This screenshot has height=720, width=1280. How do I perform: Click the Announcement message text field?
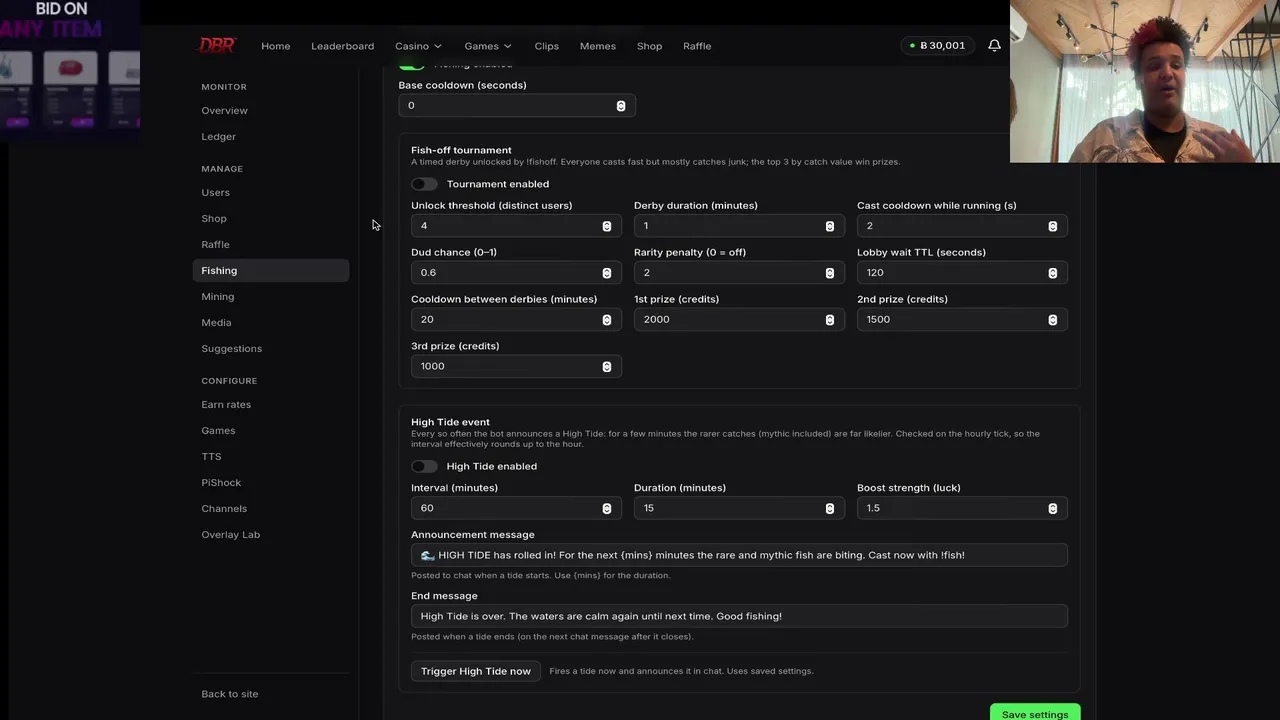739,555
